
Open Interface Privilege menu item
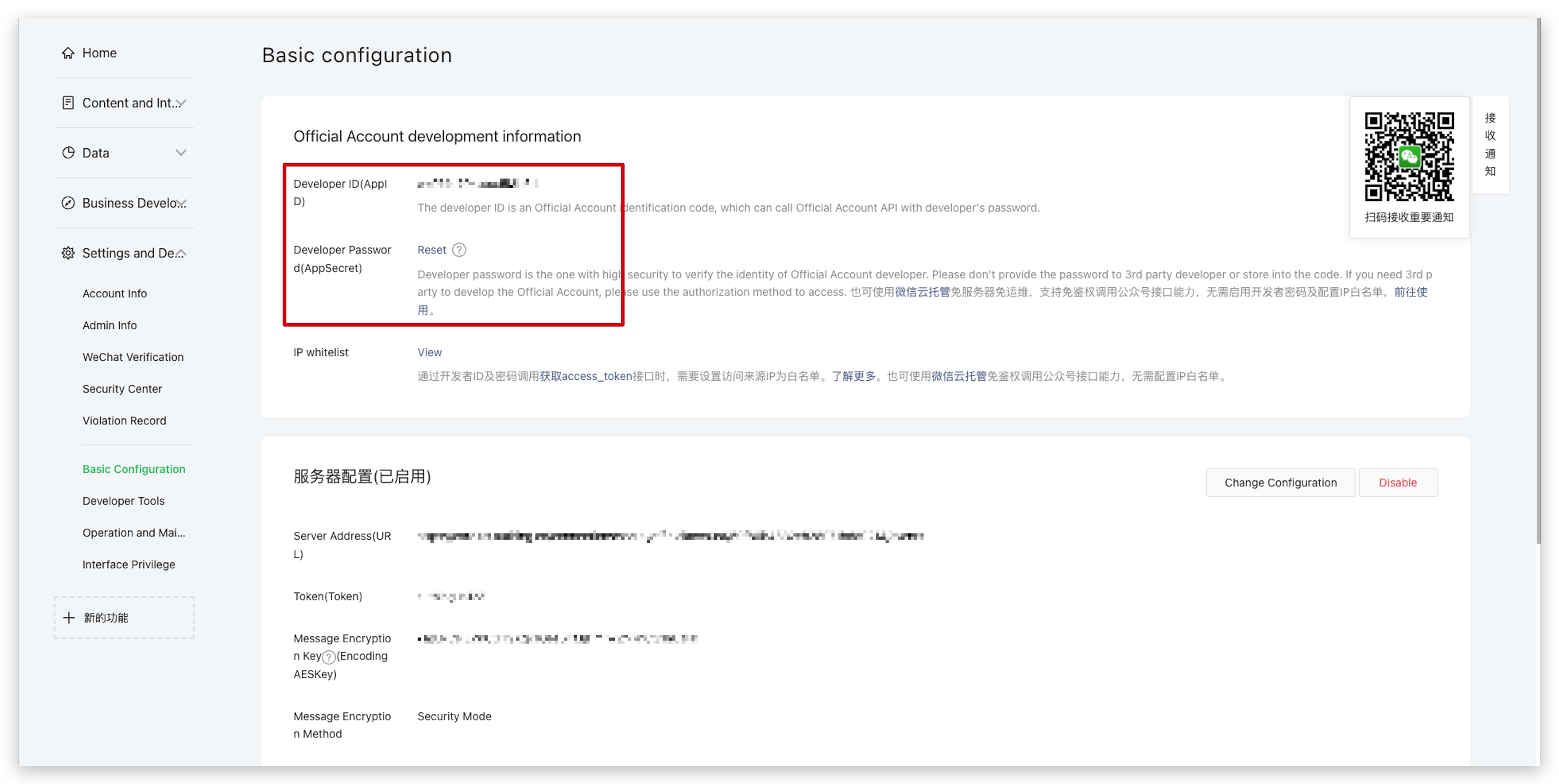point(128,564)
